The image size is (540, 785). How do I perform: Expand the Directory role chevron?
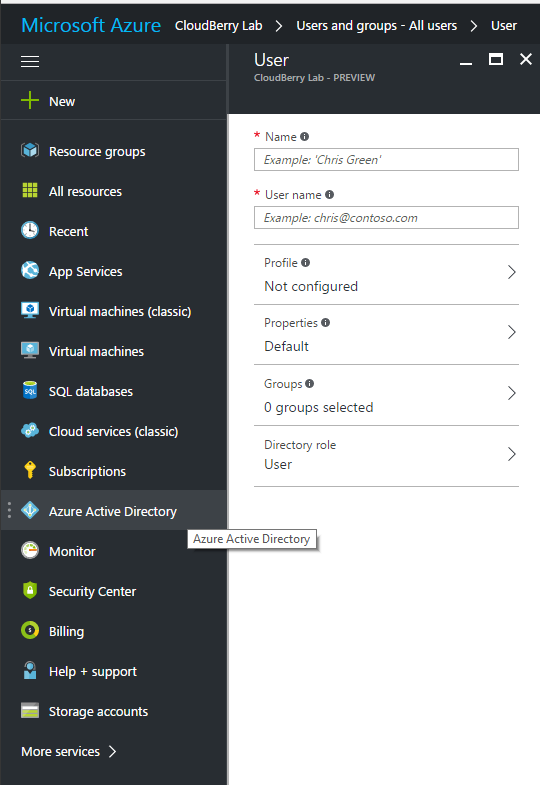pos(511,454)
